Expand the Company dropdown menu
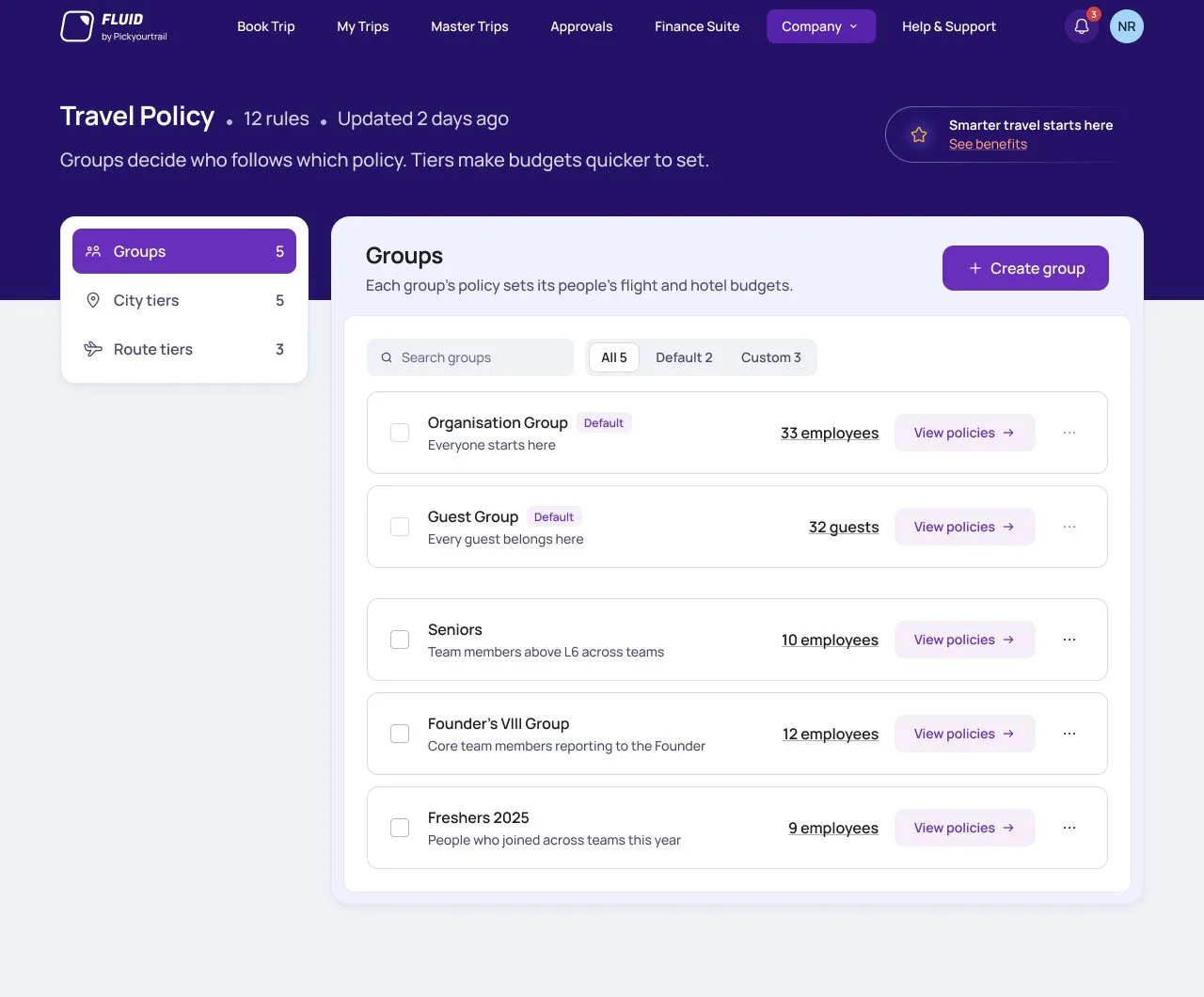Screen dimensions: 1204x997 [821, 26]
